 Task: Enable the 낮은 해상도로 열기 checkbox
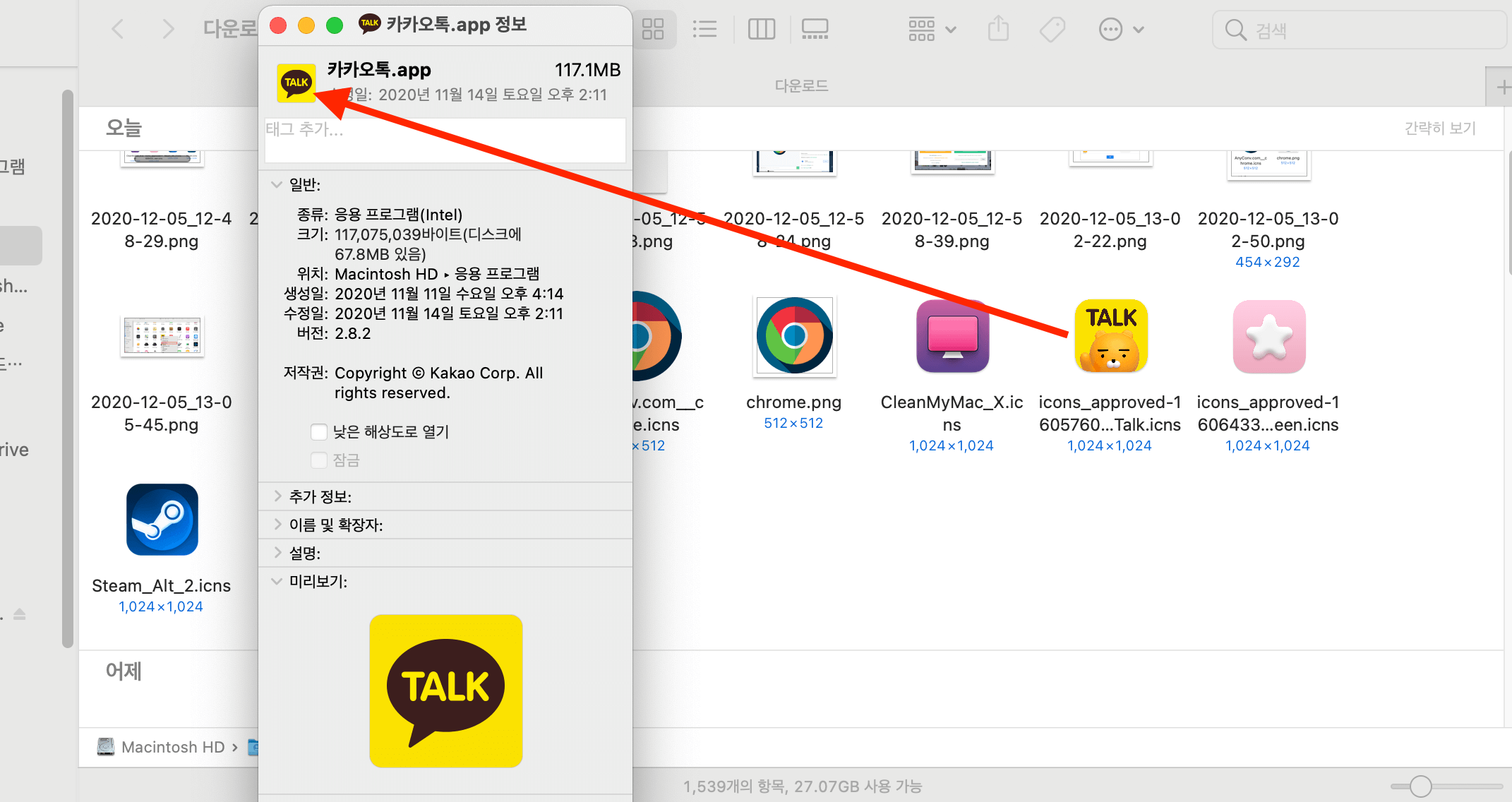coord(319,431)
